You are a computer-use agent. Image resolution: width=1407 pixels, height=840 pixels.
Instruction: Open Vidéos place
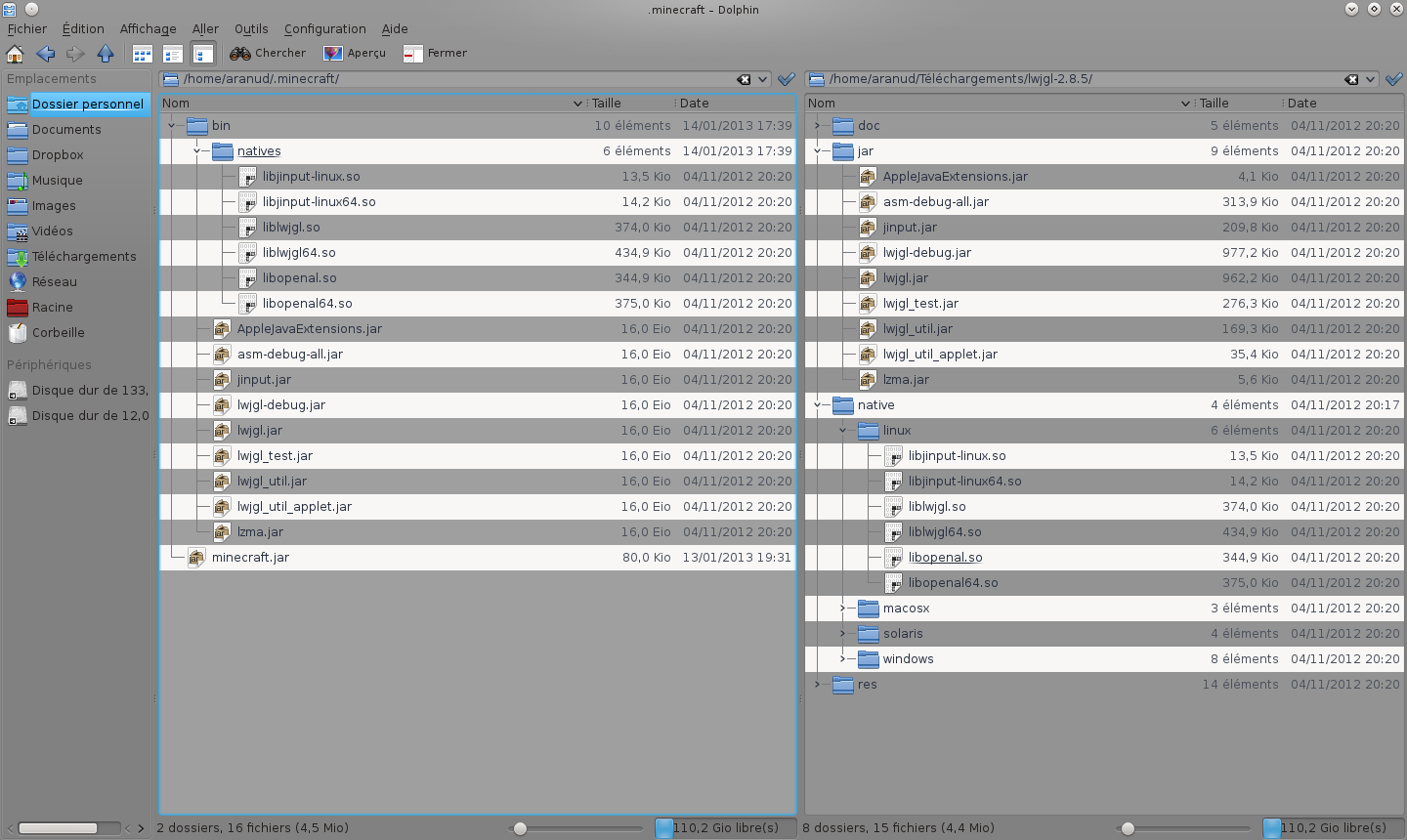52,231
